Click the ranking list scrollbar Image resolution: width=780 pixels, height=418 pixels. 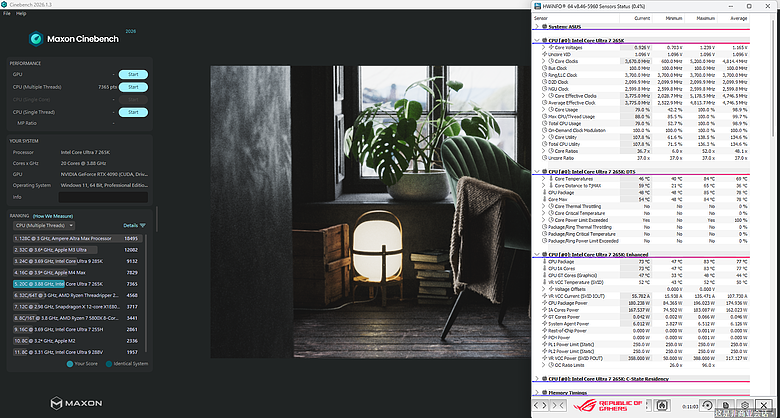click(x=146, y=294)
